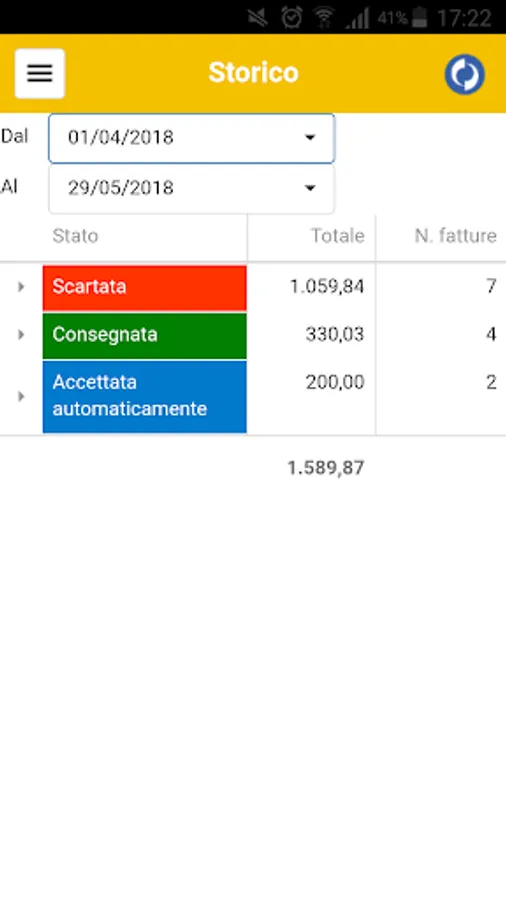The image size is (506, 900).
Task: Expand the Scartata row arrow
Action: point(21,286)
